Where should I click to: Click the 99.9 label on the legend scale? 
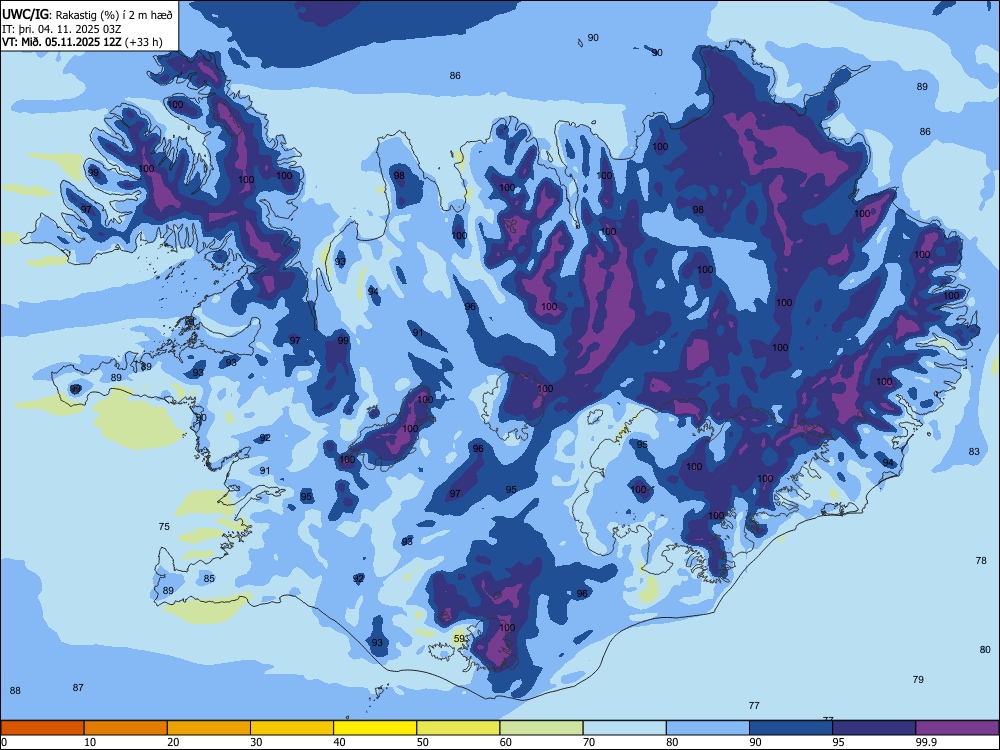pyautogui.click(x=925, y=742)
